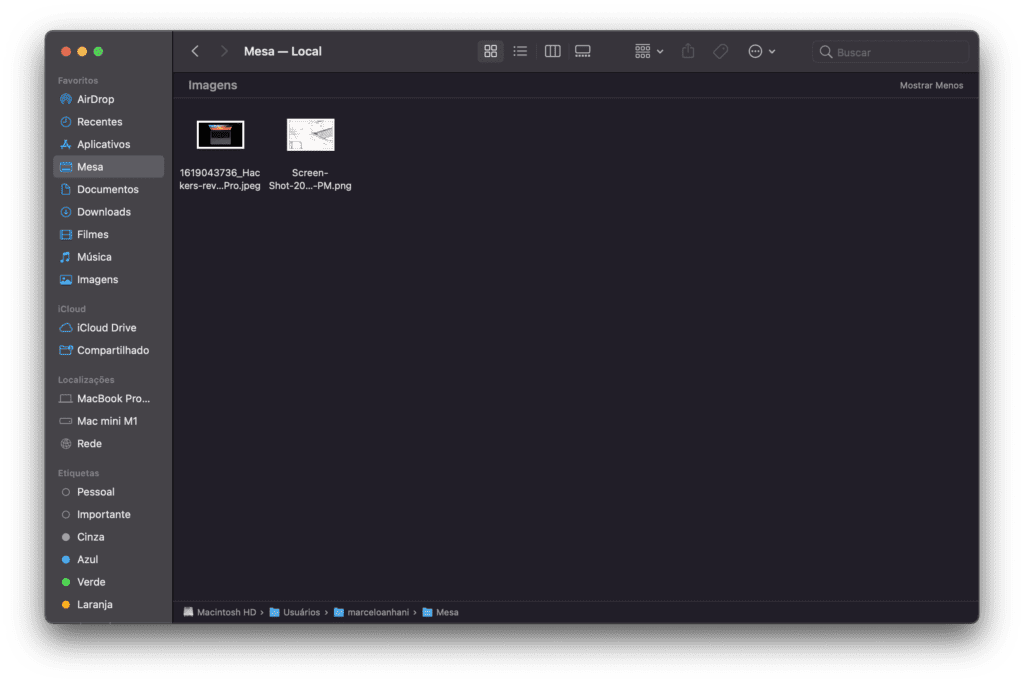Viewport: 1024px width, 683px height.
Task: Select the Azul blue tag
Action: point(87,559)
